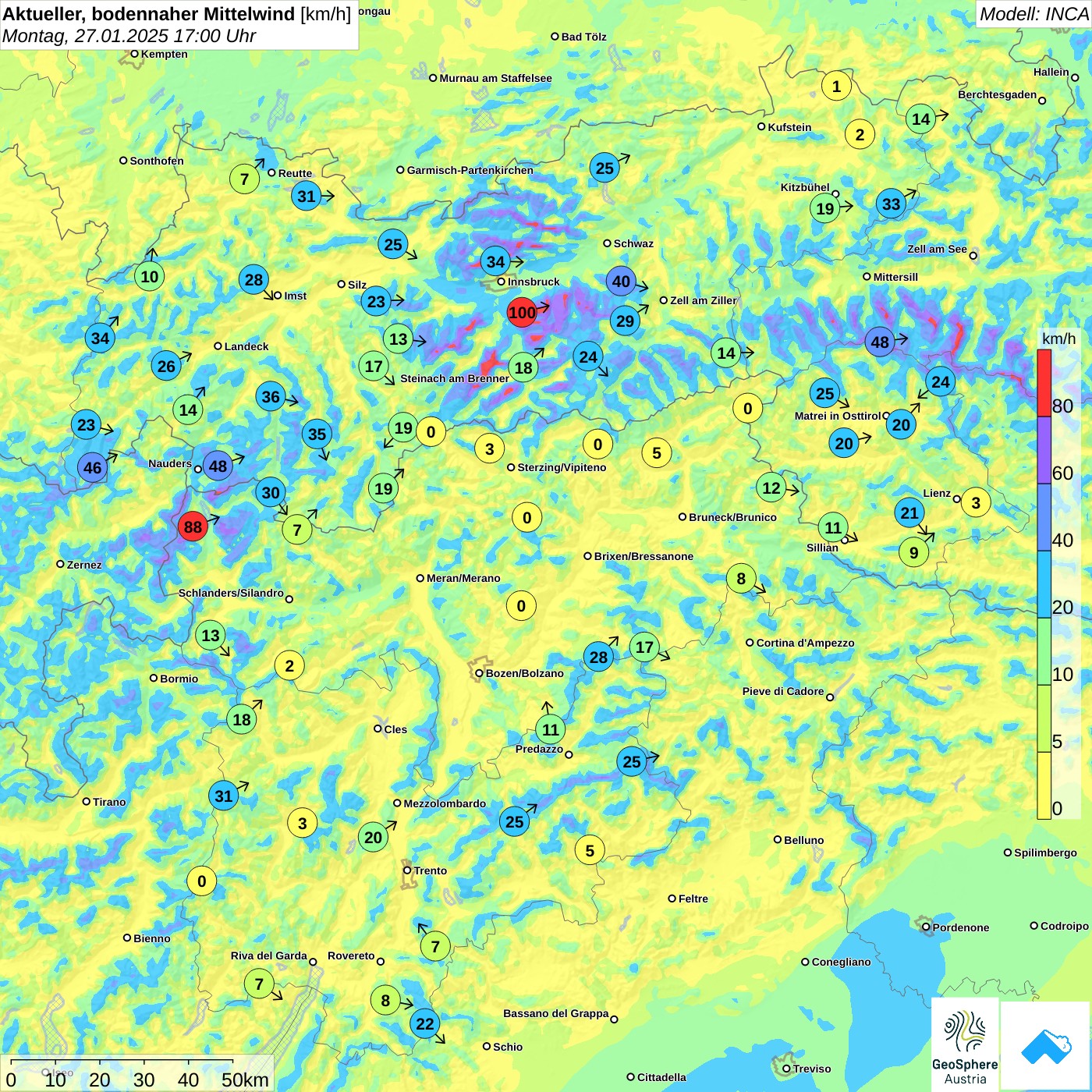Select the Cortina d'Ampezzo label
1092x1092 pixels.
[806, 643]
